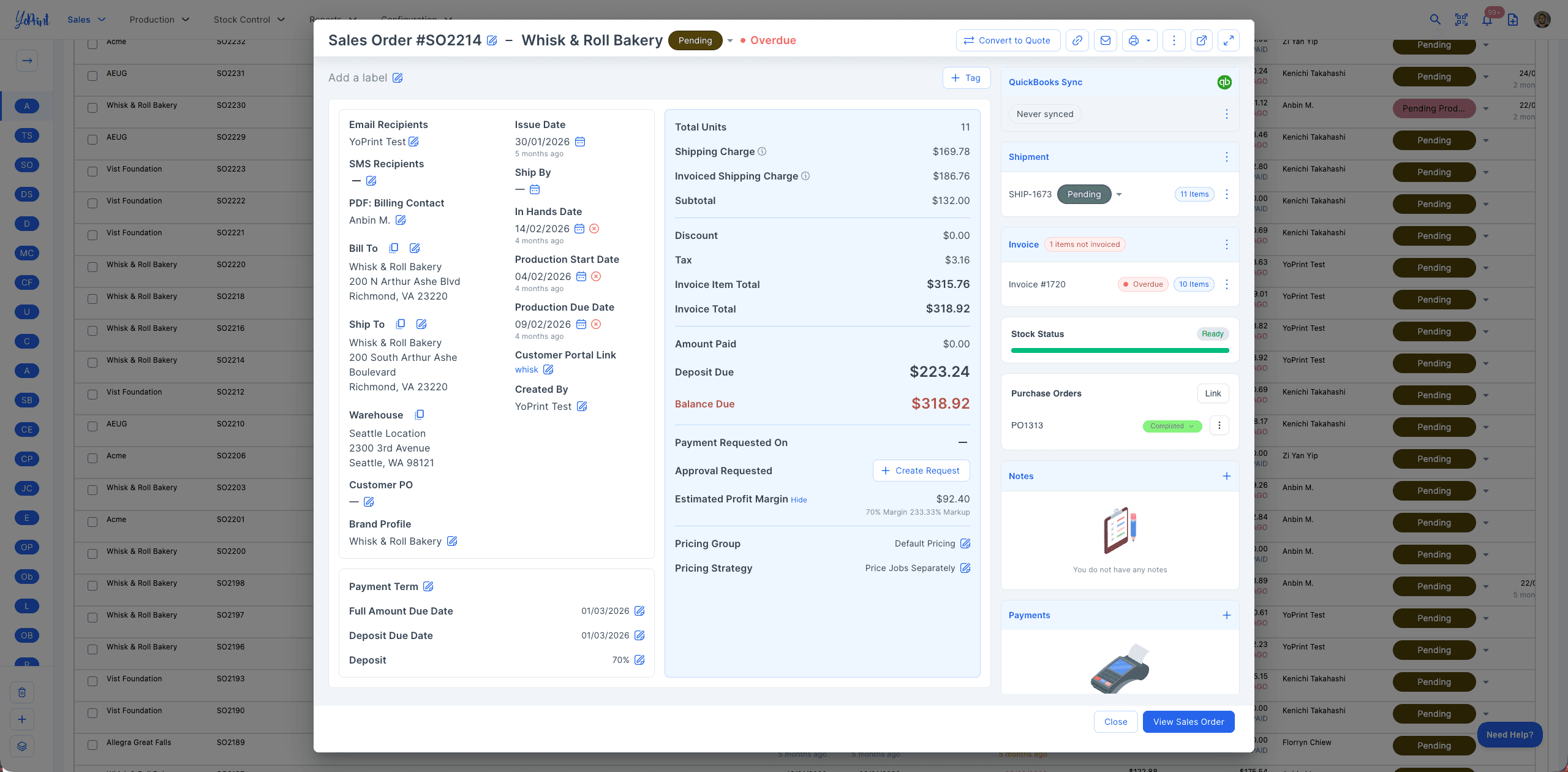1568x772 pixels.
Task: Add a new note
Action: click(1227, 476)
